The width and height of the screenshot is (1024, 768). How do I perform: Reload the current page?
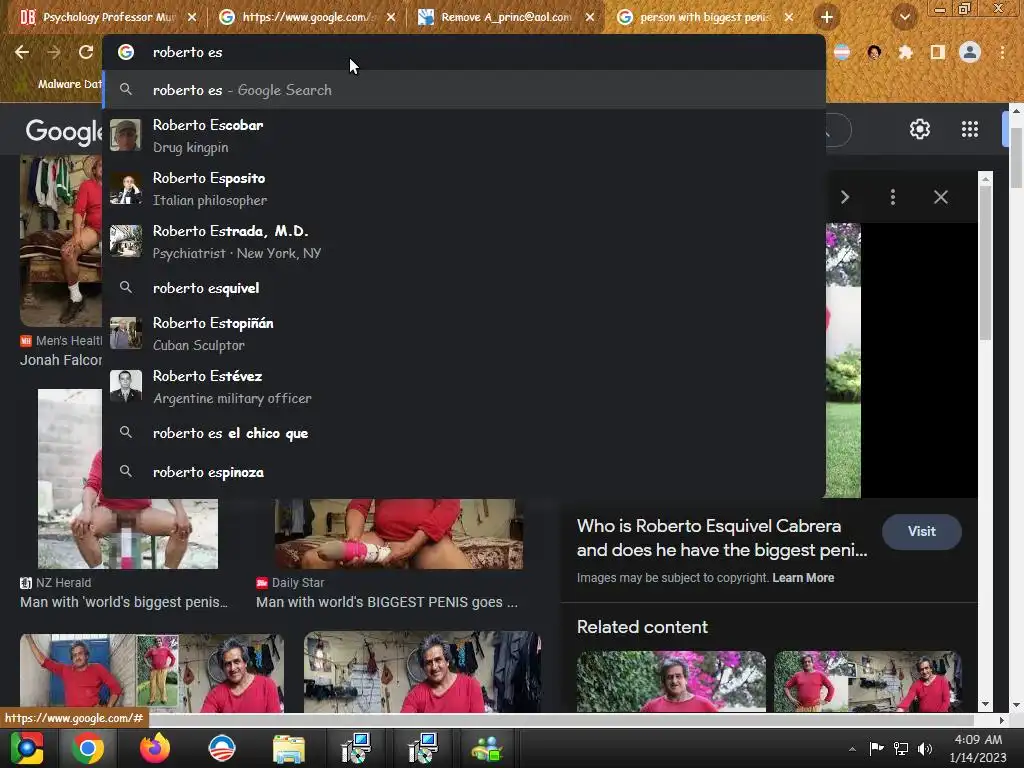click(x=86, y=52)
